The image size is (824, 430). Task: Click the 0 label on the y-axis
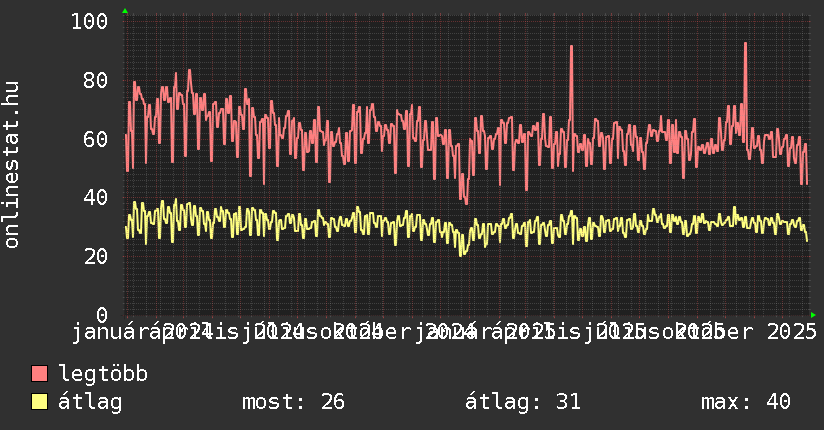tap(101, 315)
